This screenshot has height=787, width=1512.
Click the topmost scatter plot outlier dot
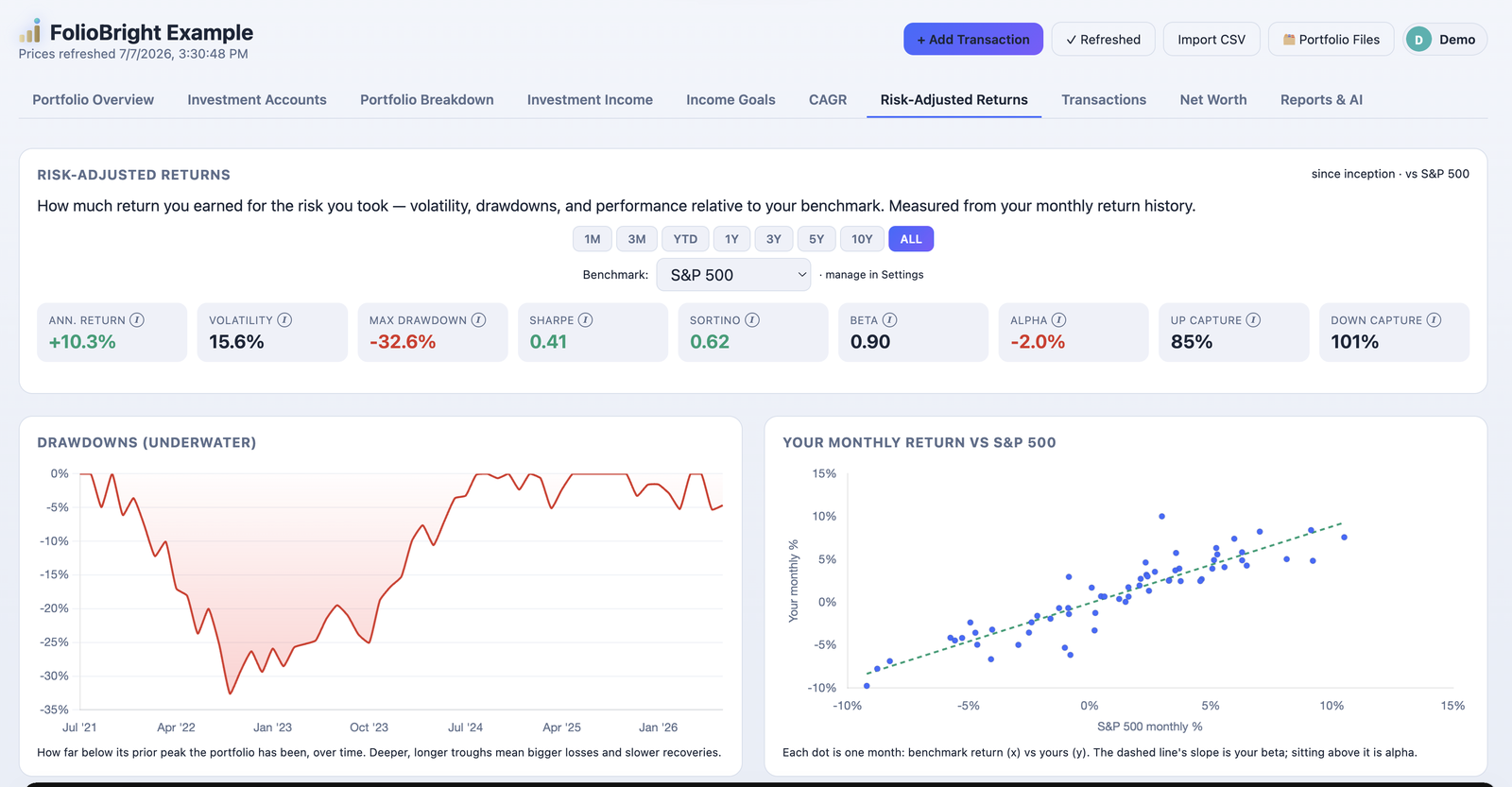1161,516
